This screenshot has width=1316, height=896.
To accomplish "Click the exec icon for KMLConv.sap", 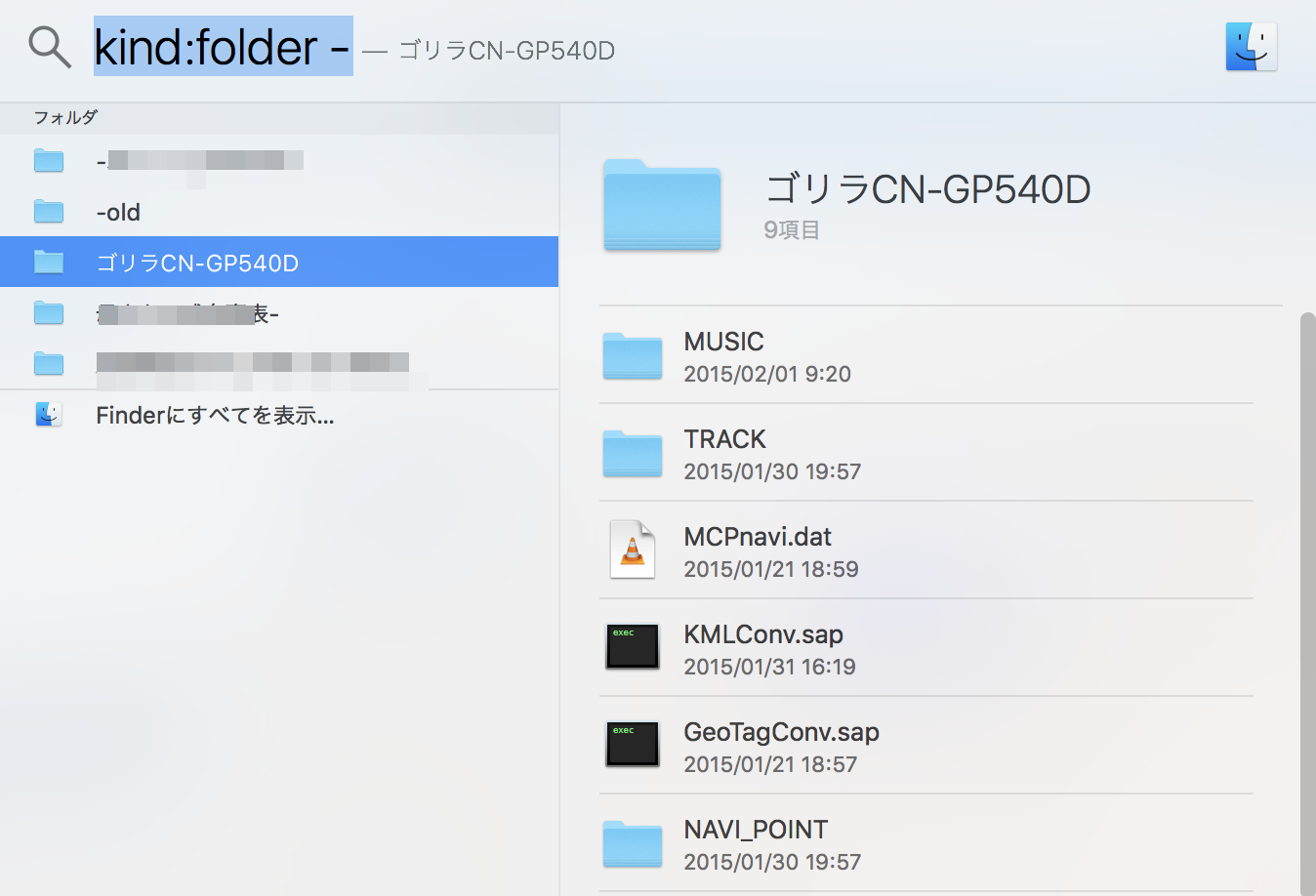I will 633,646.
